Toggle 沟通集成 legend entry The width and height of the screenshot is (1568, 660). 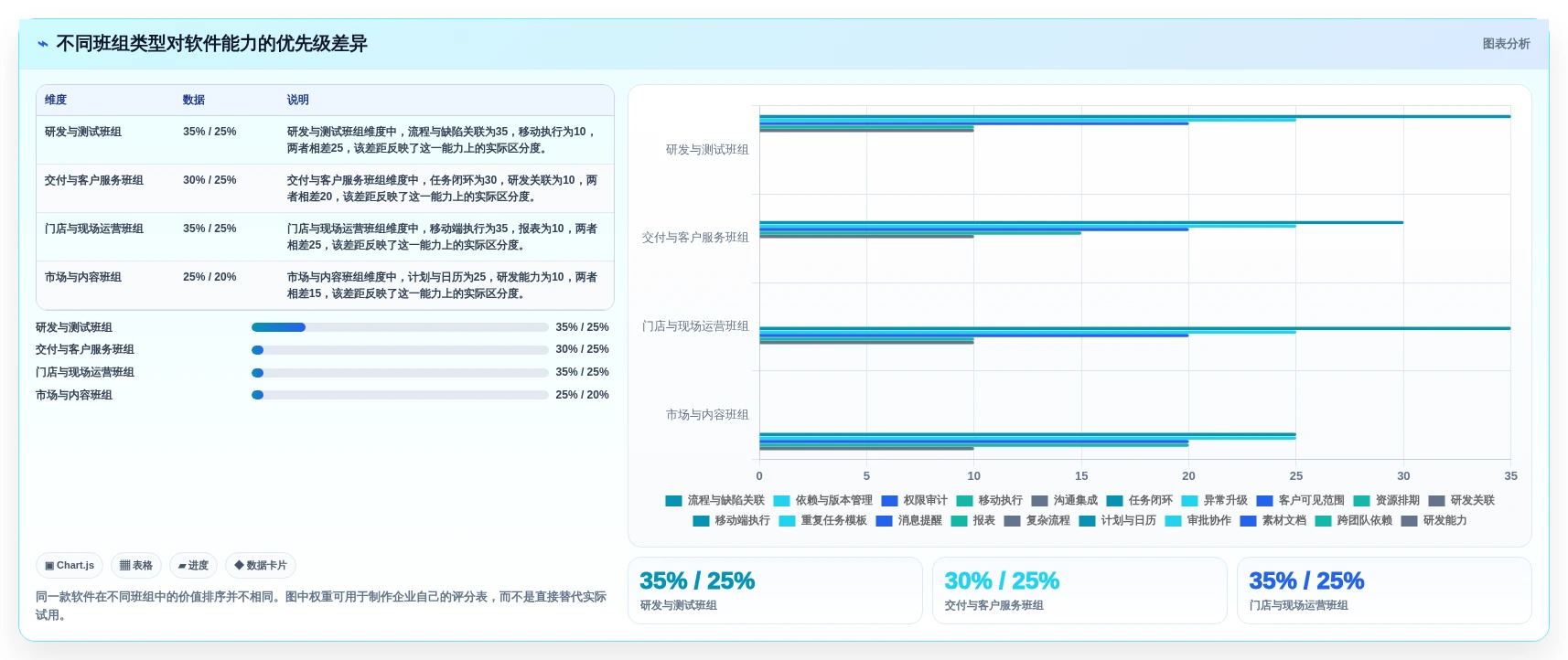(x=1065, y=501)
